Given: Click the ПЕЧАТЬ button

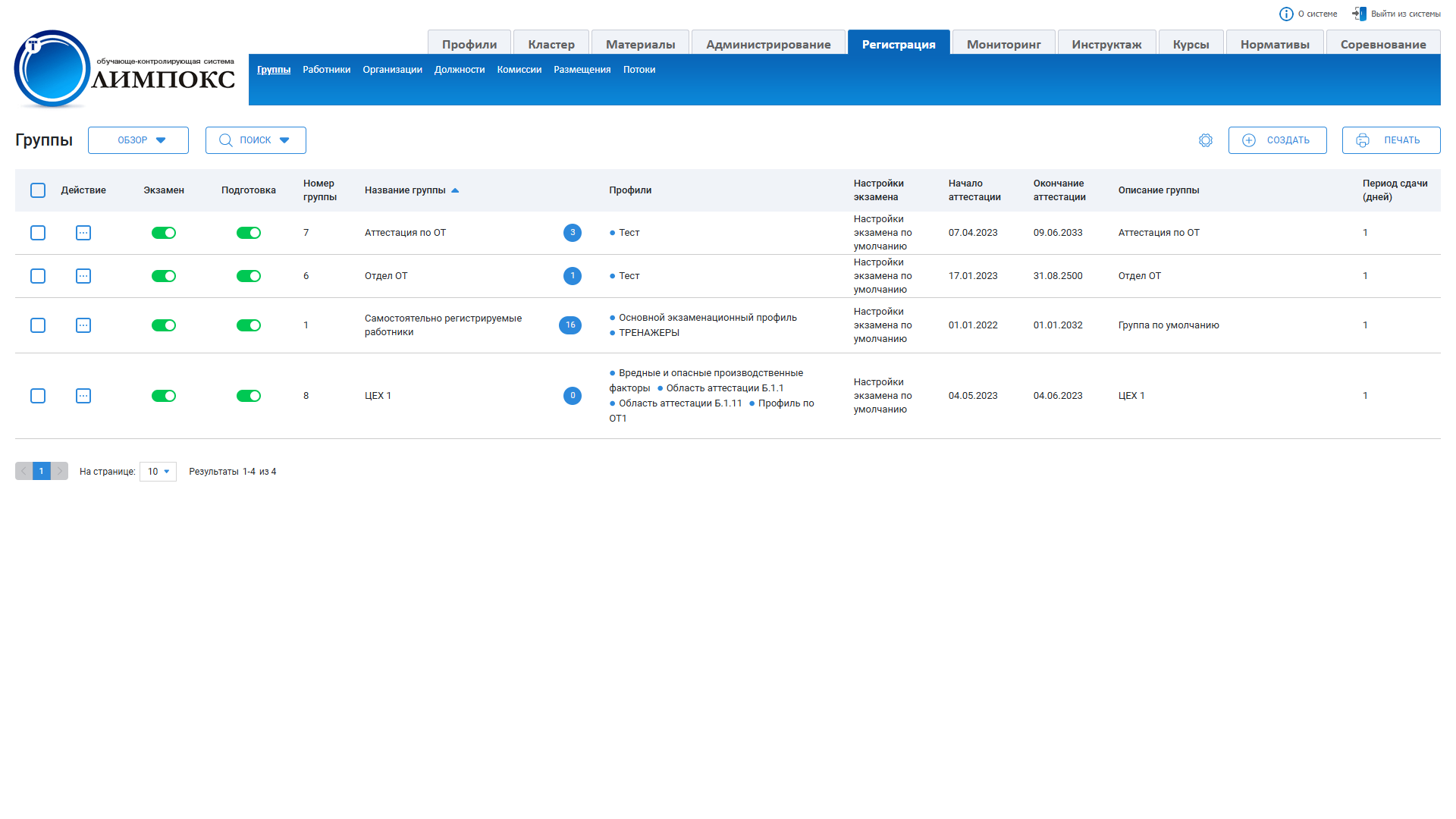Looking at the screenshot, I should [1391, 140].
